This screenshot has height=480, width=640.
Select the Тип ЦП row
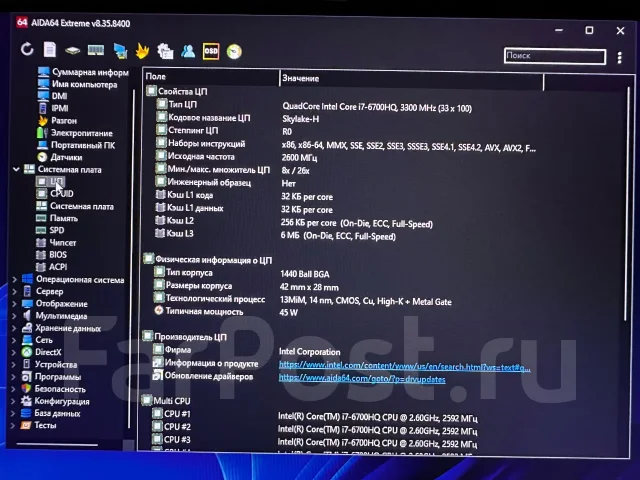point(314,106)
